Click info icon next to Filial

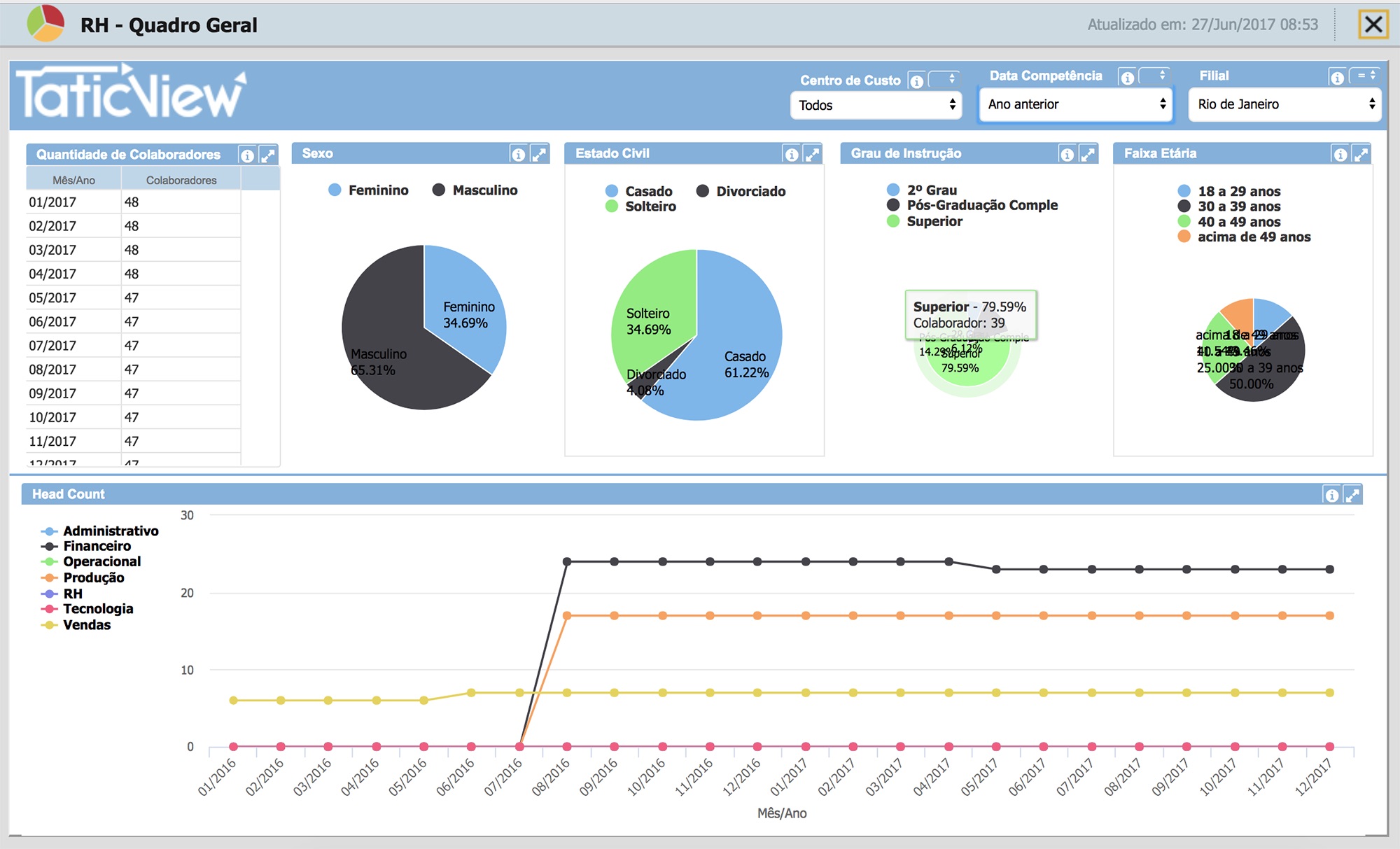click(x=1337, y=78)
